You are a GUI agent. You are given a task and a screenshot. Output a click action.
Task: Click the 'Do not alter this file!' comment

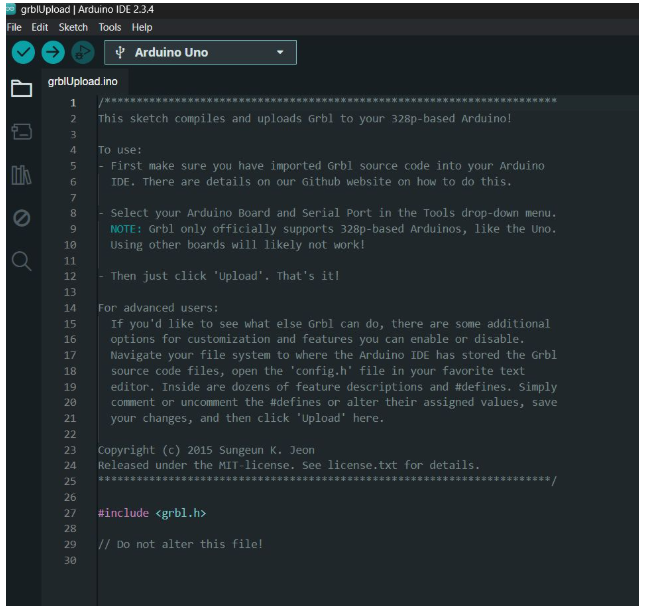[180, 544]
